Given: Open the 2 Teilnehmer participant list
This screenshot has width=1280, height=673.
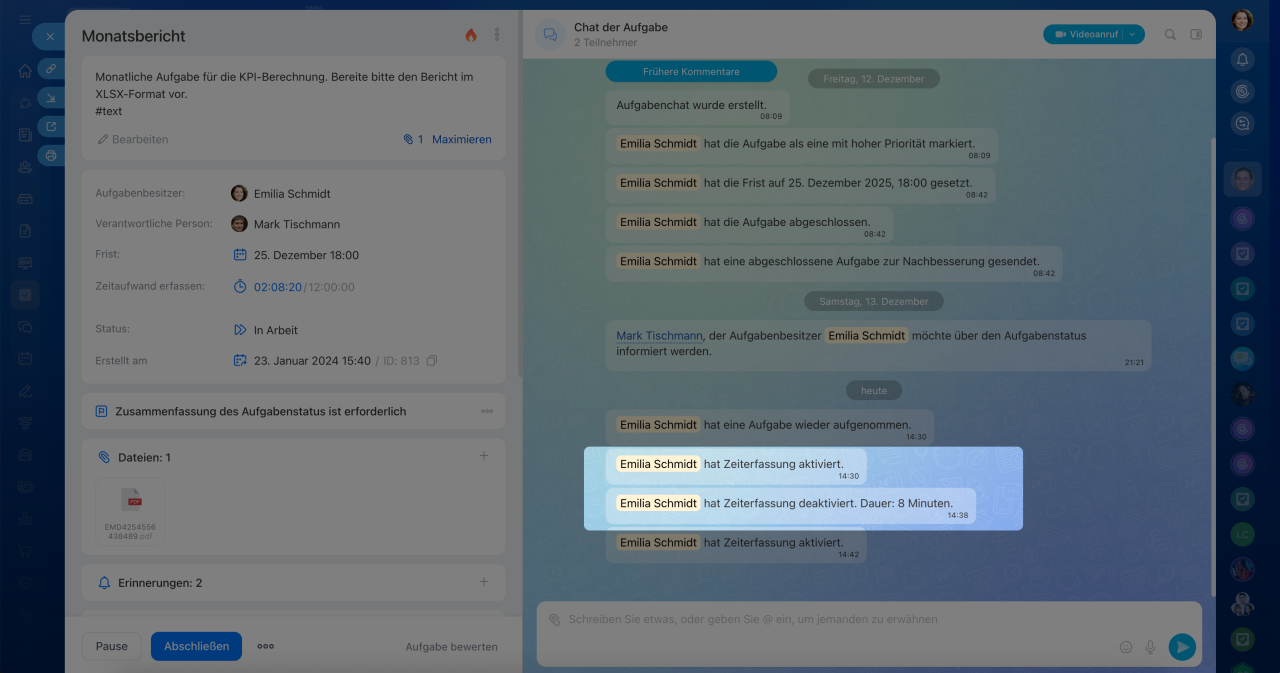Looking at the screenshot, I should (606, 43).
